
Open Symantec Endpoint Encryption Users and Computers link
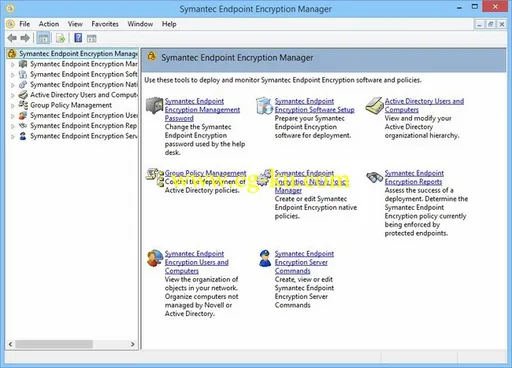pyautogui.click(x=197, y=262)
